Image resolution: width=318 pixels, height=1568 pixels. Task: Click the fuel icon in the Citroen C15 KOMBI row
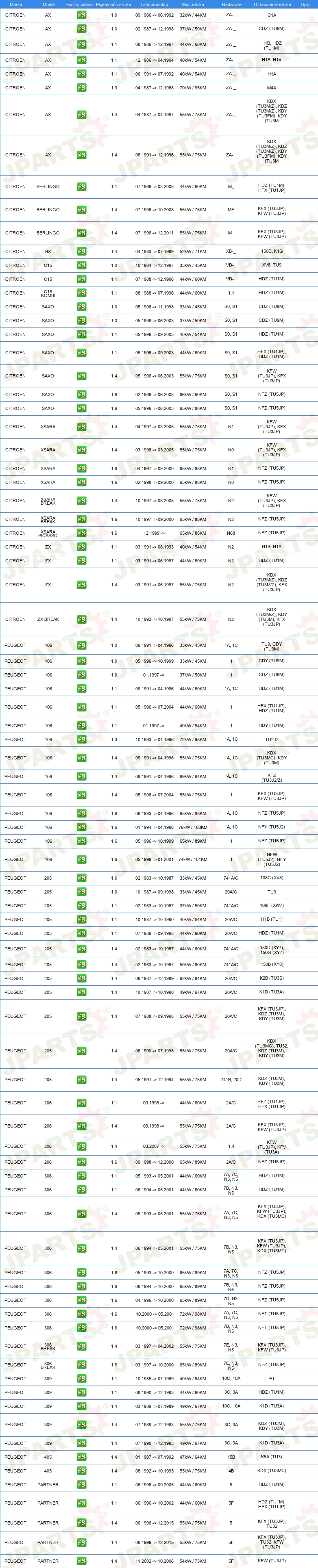click(81, 293)
